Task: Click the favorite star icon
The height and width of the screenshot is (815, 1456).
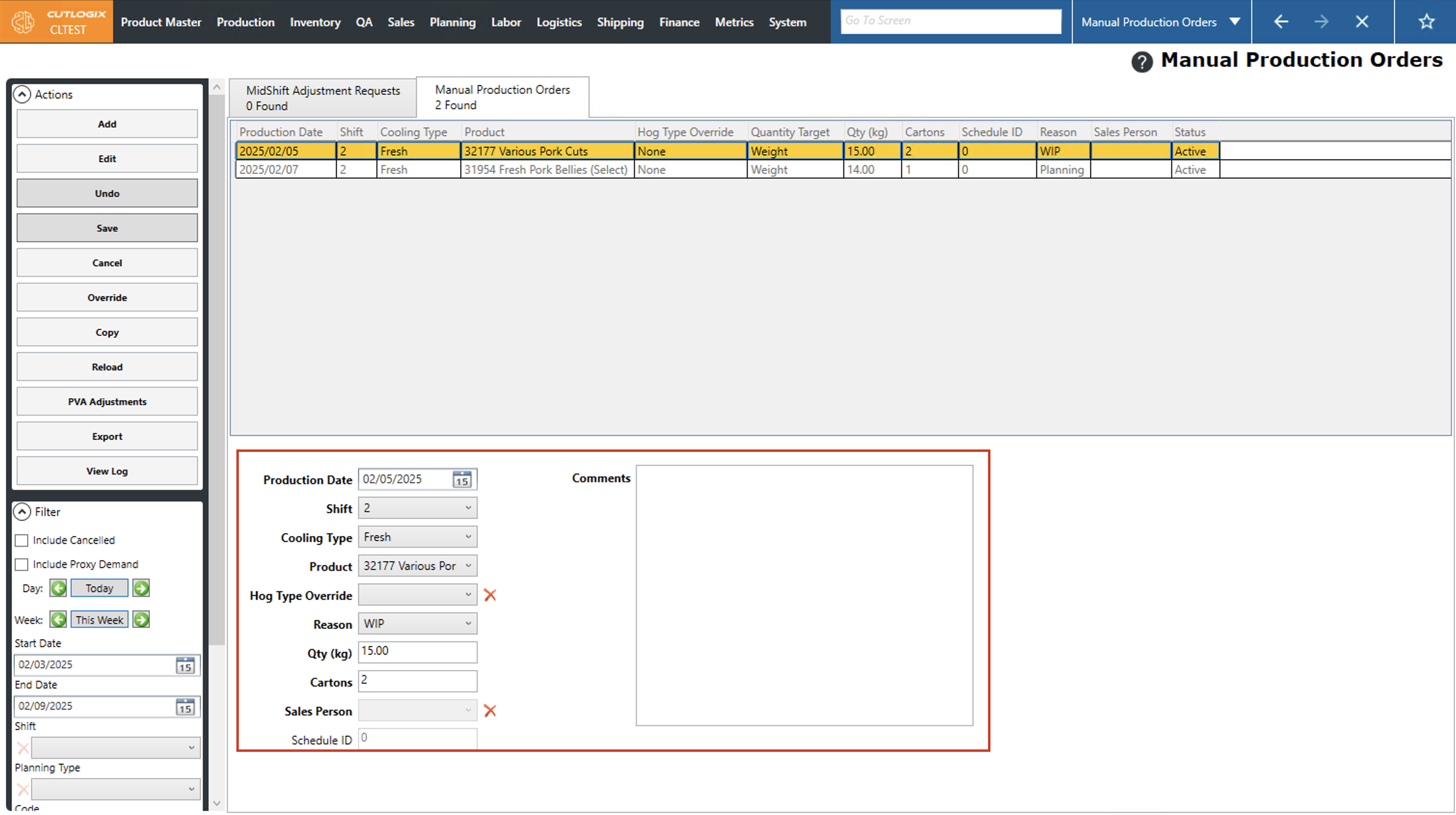Action: coord(1426,22)
